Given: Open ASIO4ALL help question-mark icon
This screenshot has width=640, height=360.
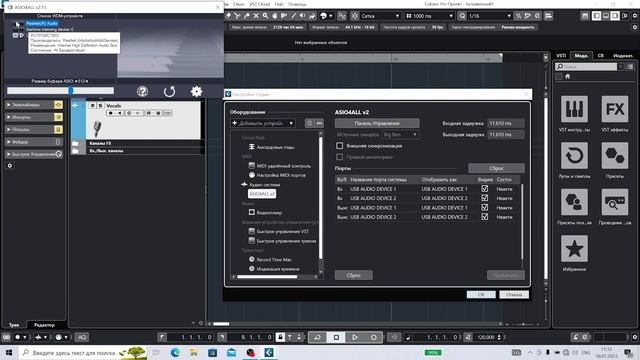Looking at the screenshot, I should 142,91.
